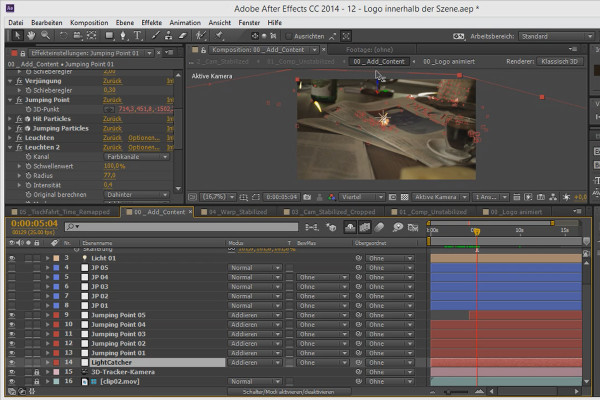Select the Eraser tool
Image resolution: width=600 pixels, height=400 pixels.
click(183, 36)
